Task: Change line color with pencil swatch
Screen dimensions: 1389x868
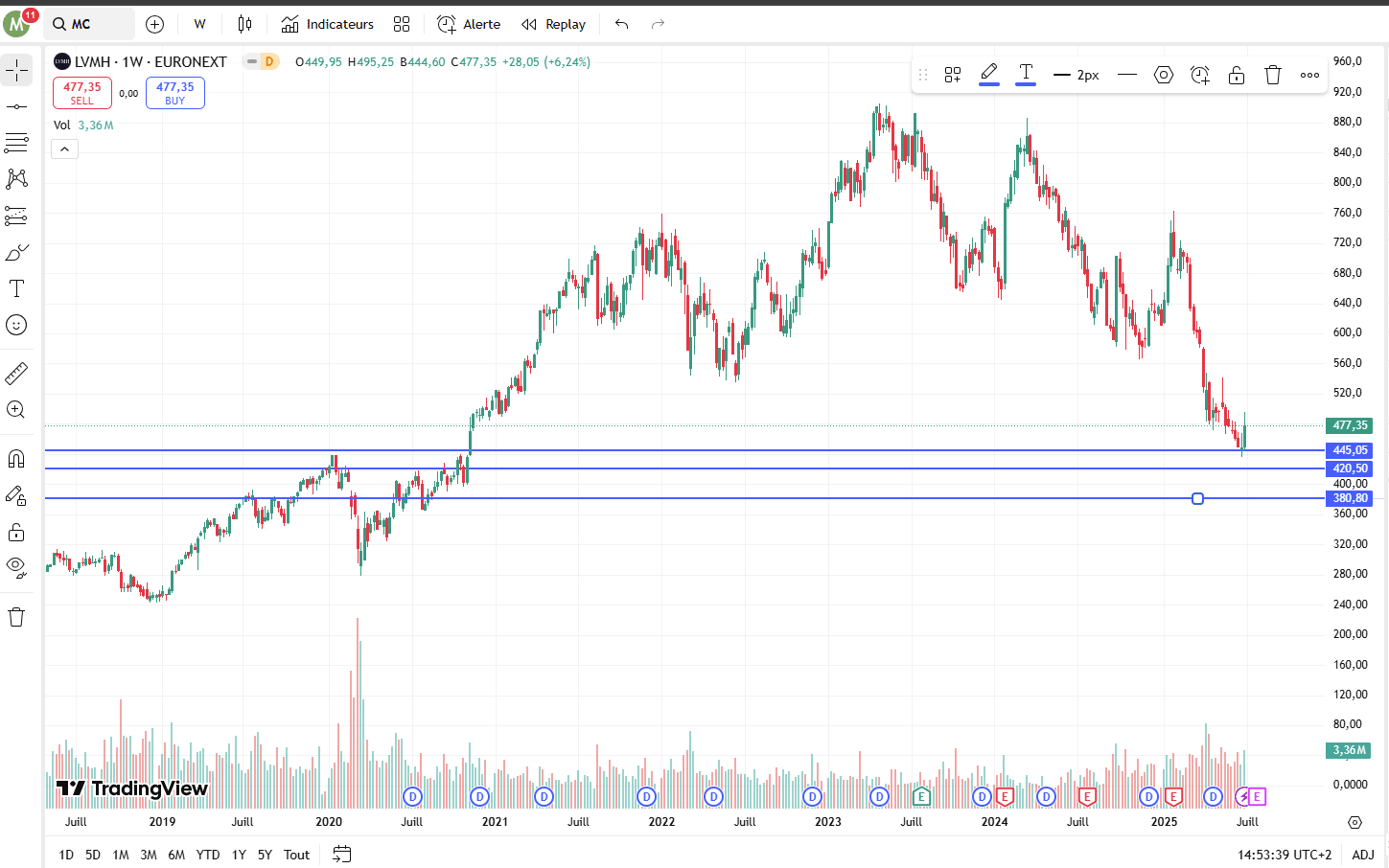Action: pos(989,74)
